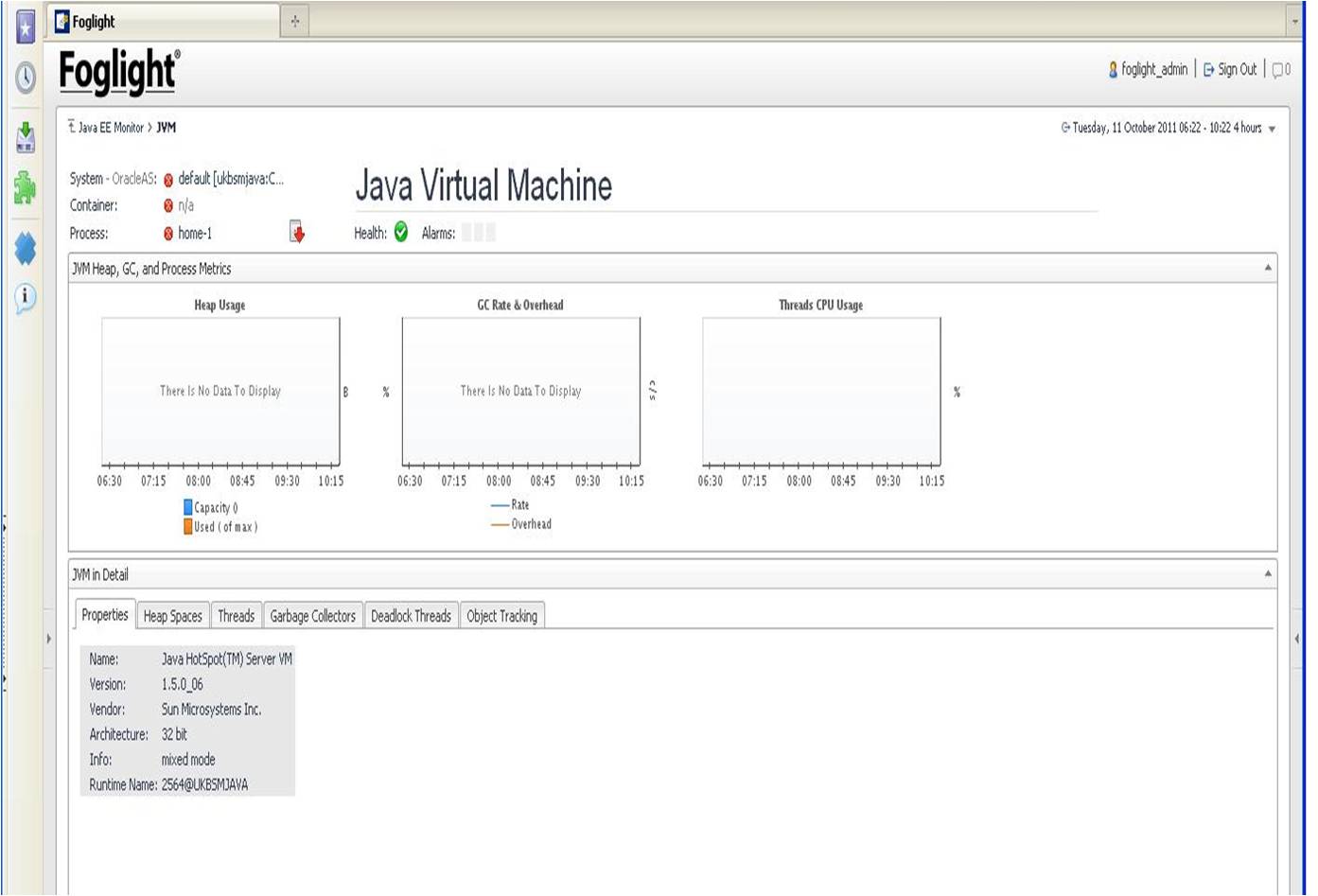Click the red status icon beside home-1
The width and height of the screenshot is (1318, 896).
(168, 234)
